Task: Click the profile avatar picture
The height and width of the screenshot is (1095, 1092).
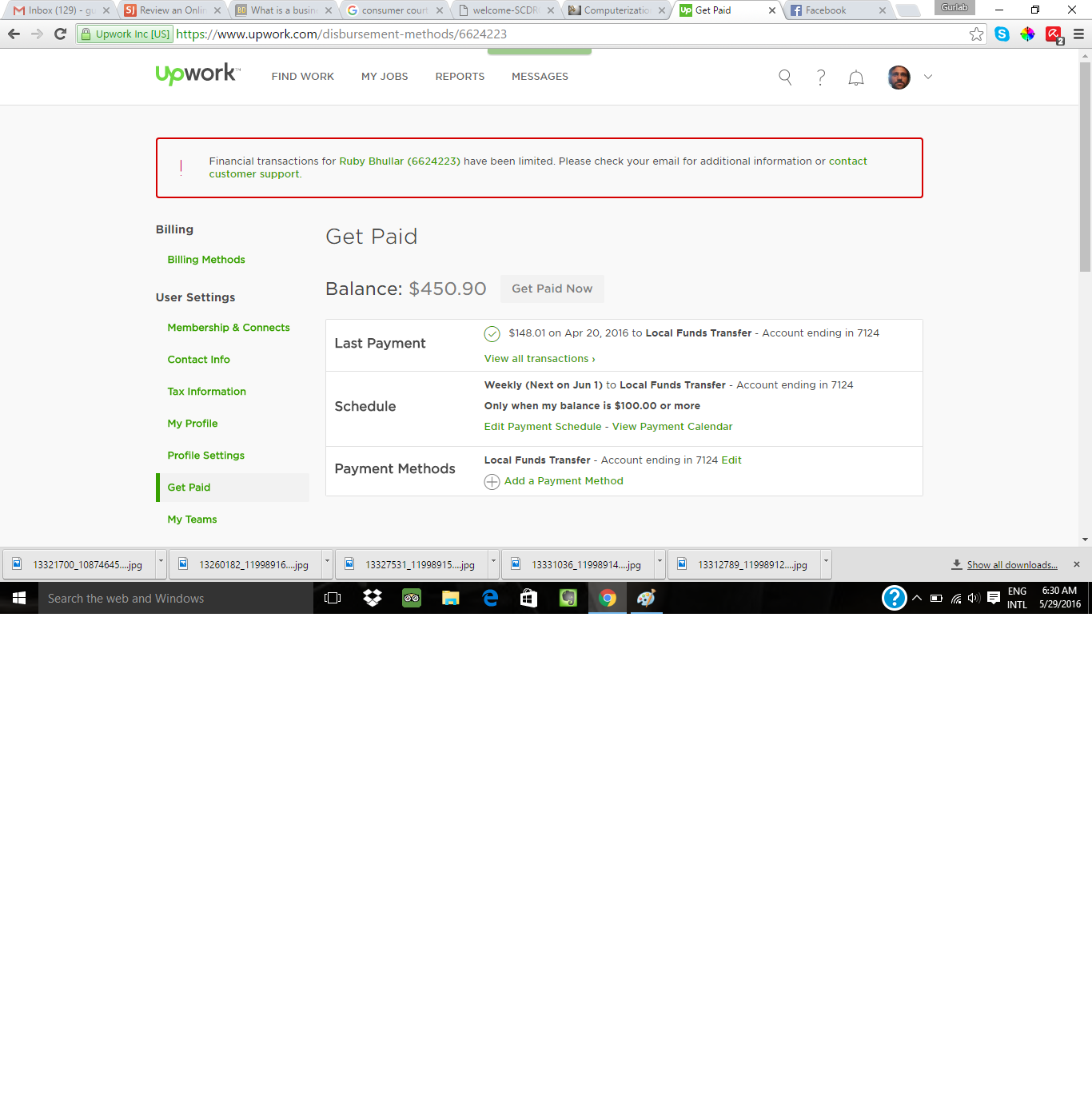Action: point(898,77)
